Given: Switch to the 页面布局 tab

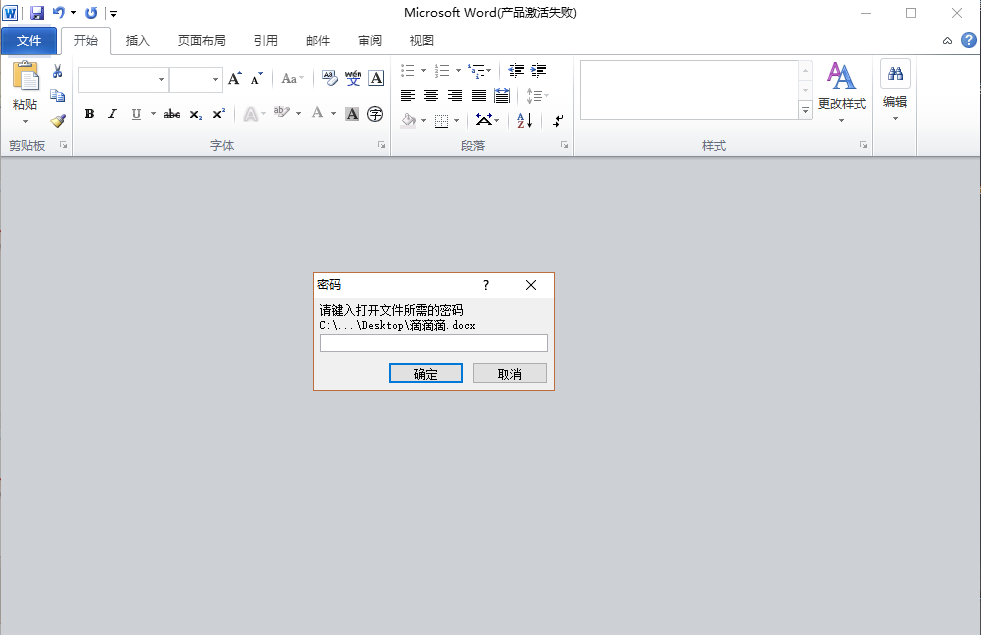Looking at the screenshot, I should coord(201,41).
